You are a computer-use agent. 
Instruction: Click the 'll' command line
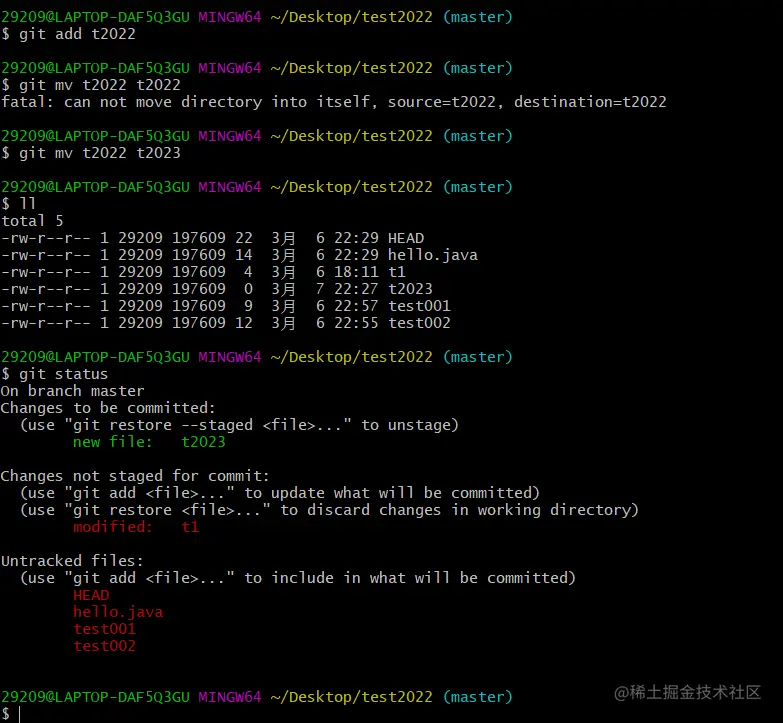18,204
